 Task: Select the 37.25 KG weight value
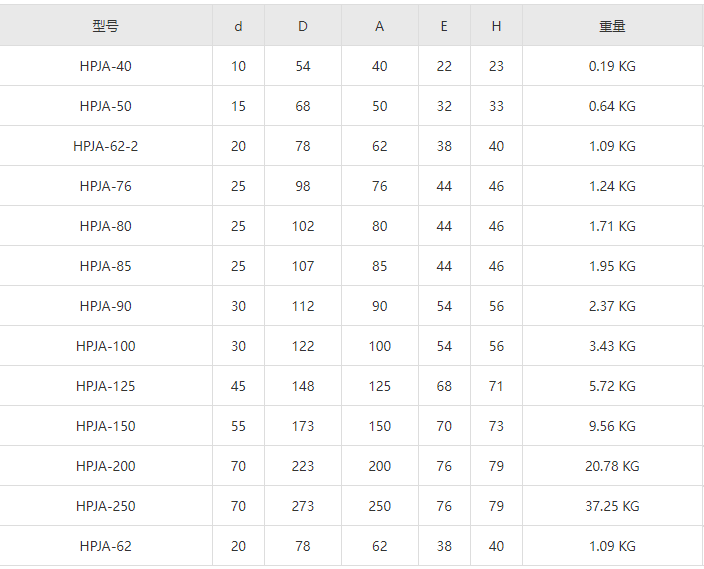[612, 506]
